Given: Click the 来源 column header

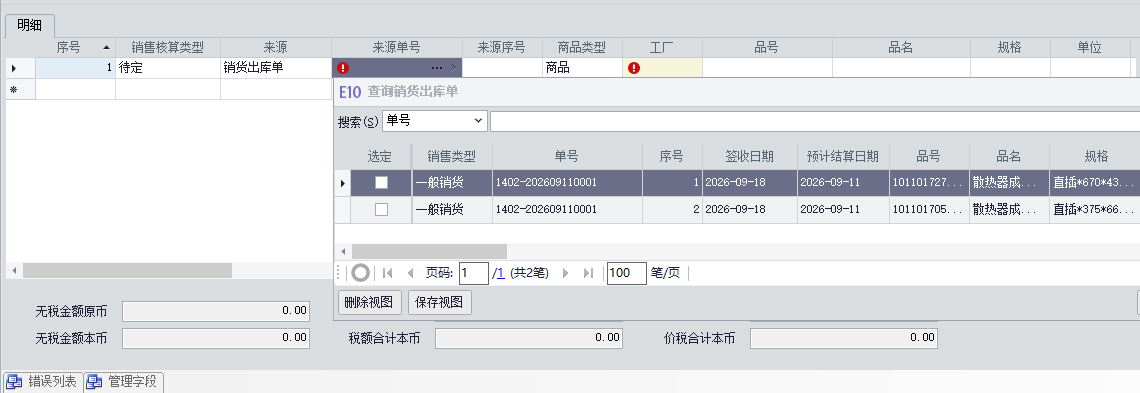Looking at the screenshot, I should tap(276, 47).
